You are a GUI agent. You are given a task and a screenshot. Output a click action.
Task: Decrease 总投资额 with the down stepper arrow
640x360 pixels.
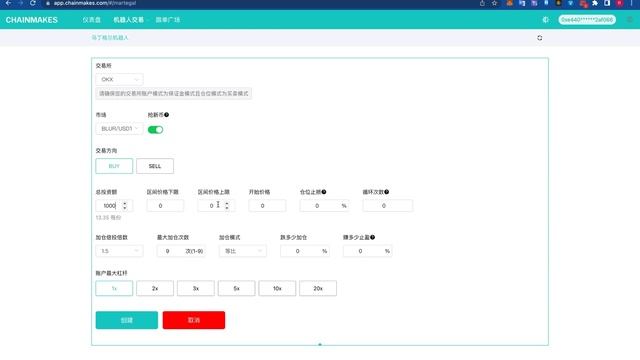point(125,208)
